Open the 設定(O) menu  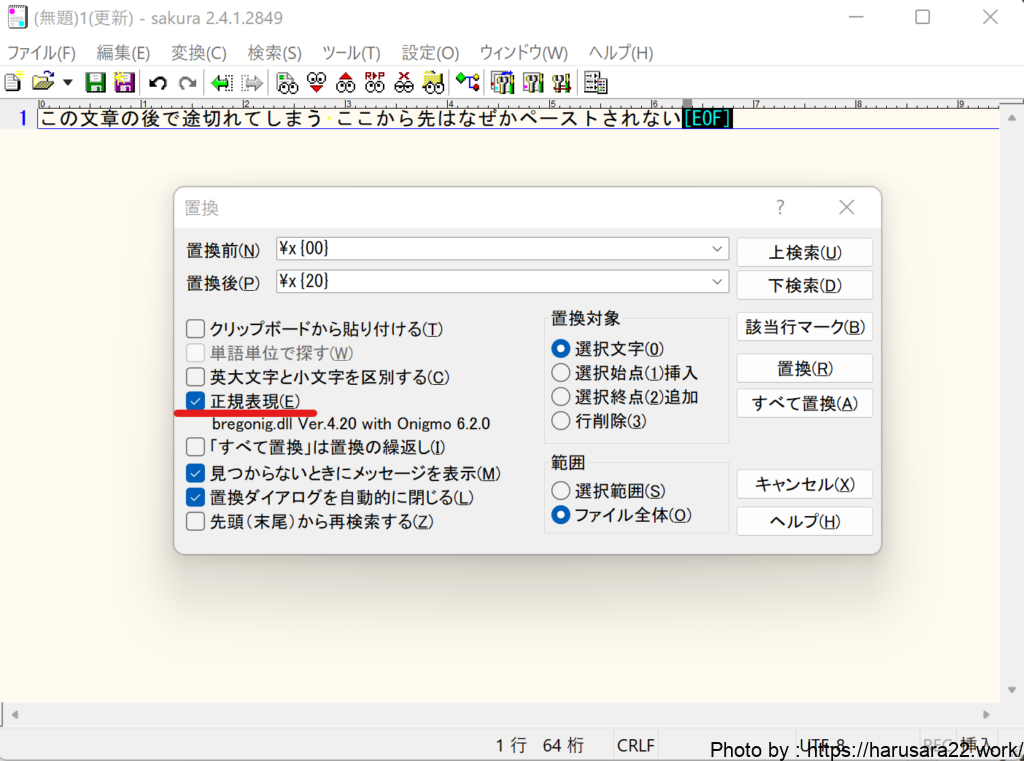(430, 53)
